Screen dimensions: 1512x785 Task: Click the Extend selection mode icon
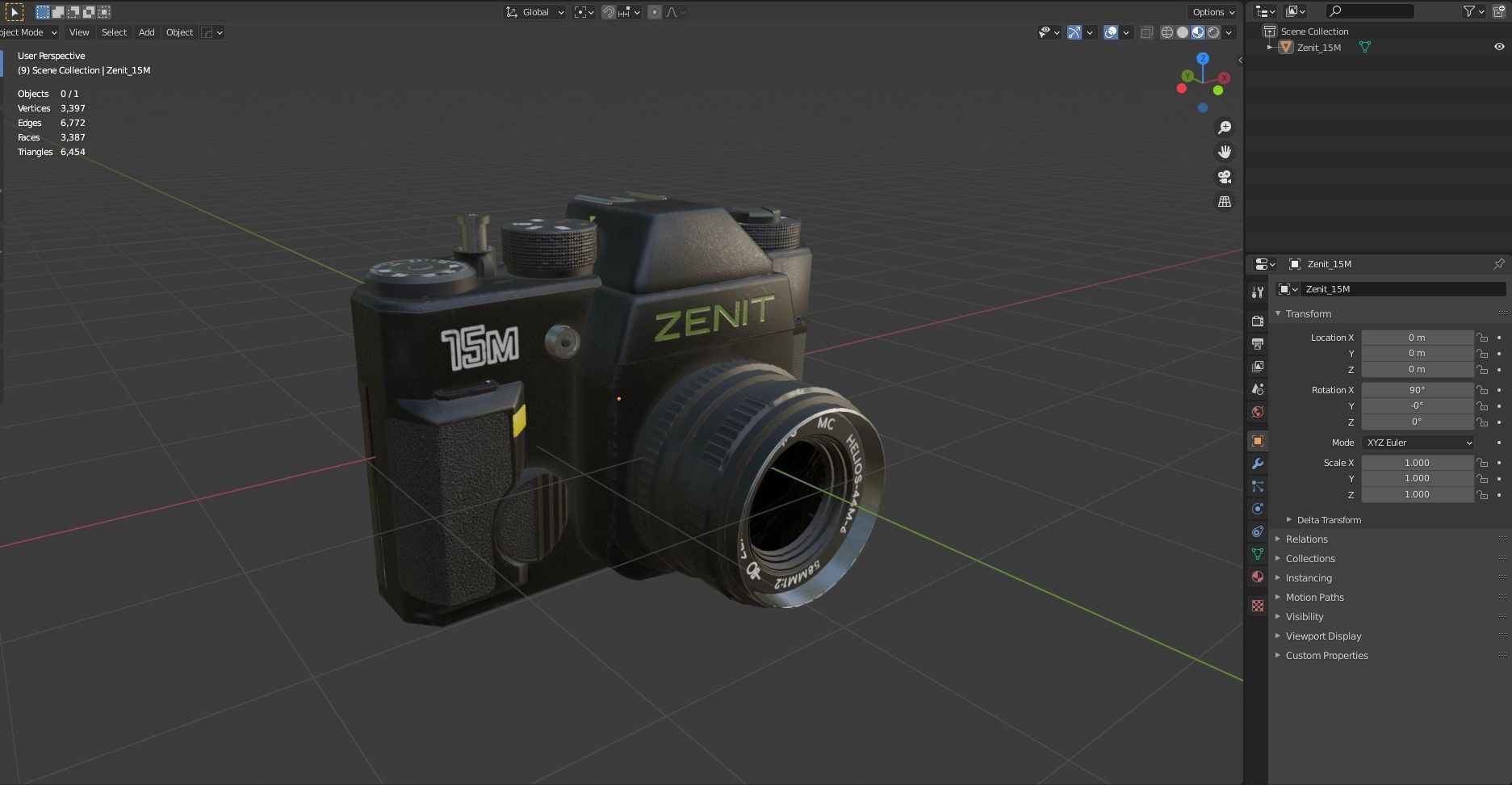click(x=58, y=12)
